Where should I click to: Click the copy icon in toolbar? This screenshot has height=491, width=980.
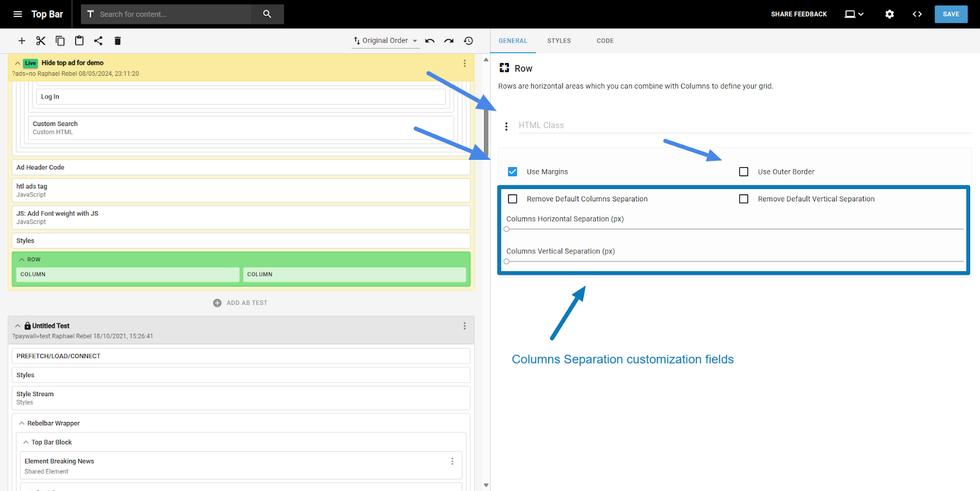(60, 41)
